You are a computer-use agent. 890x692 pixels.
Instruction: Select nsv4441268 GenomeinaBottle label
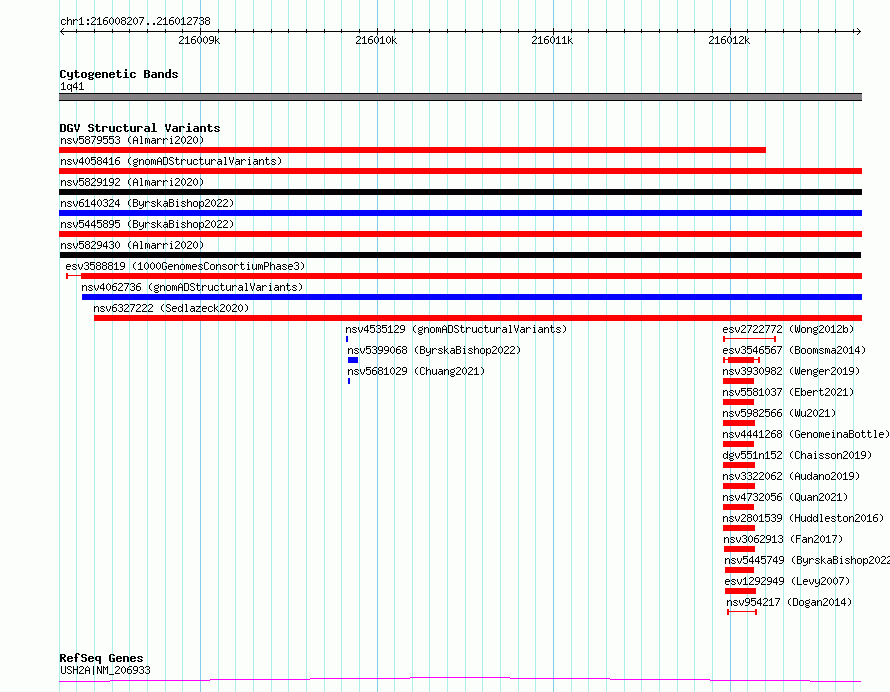coord(806,434)
